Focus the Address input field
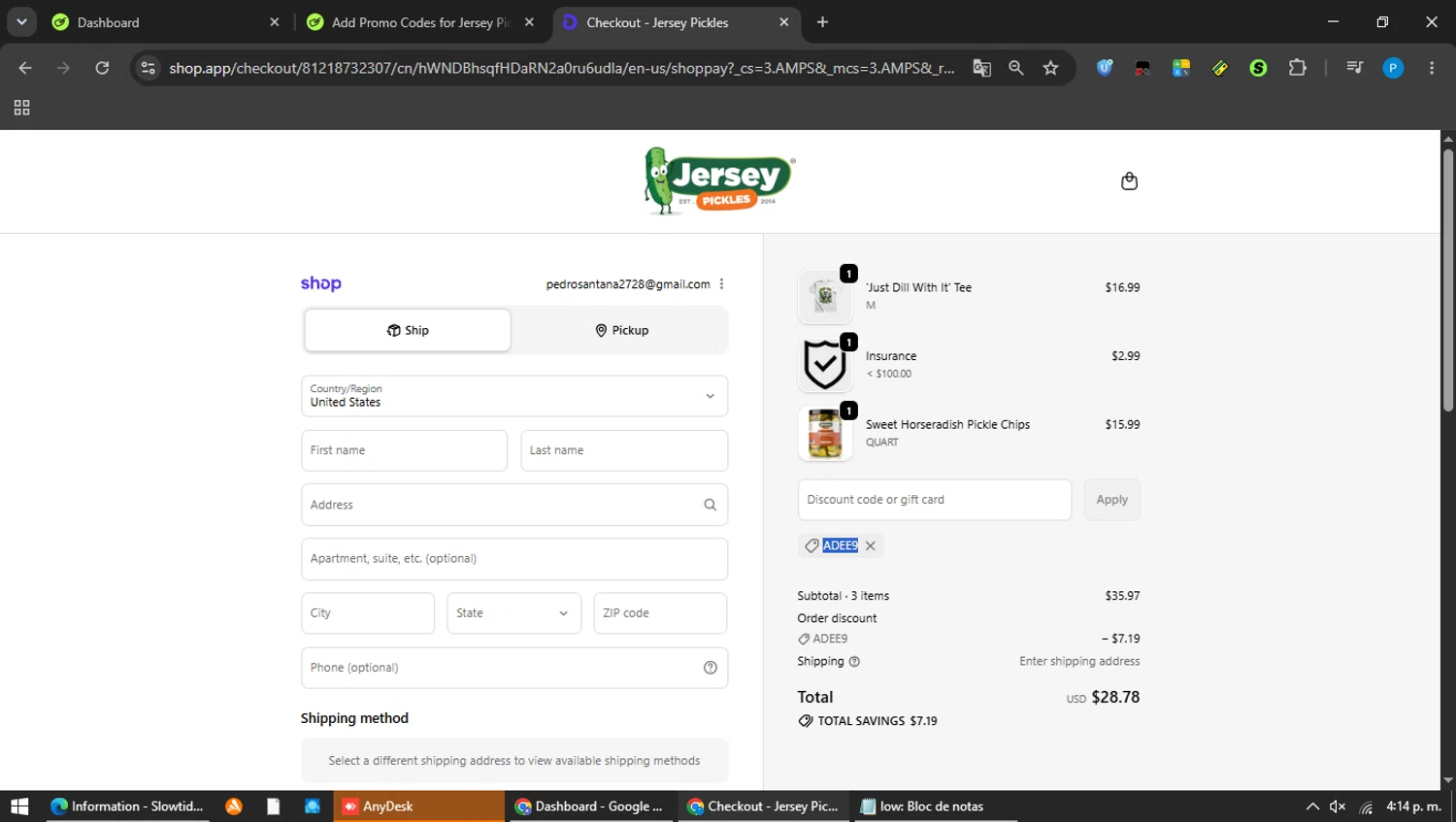Viewport: 1456px width, 822px height. click(x=514, y=505)
